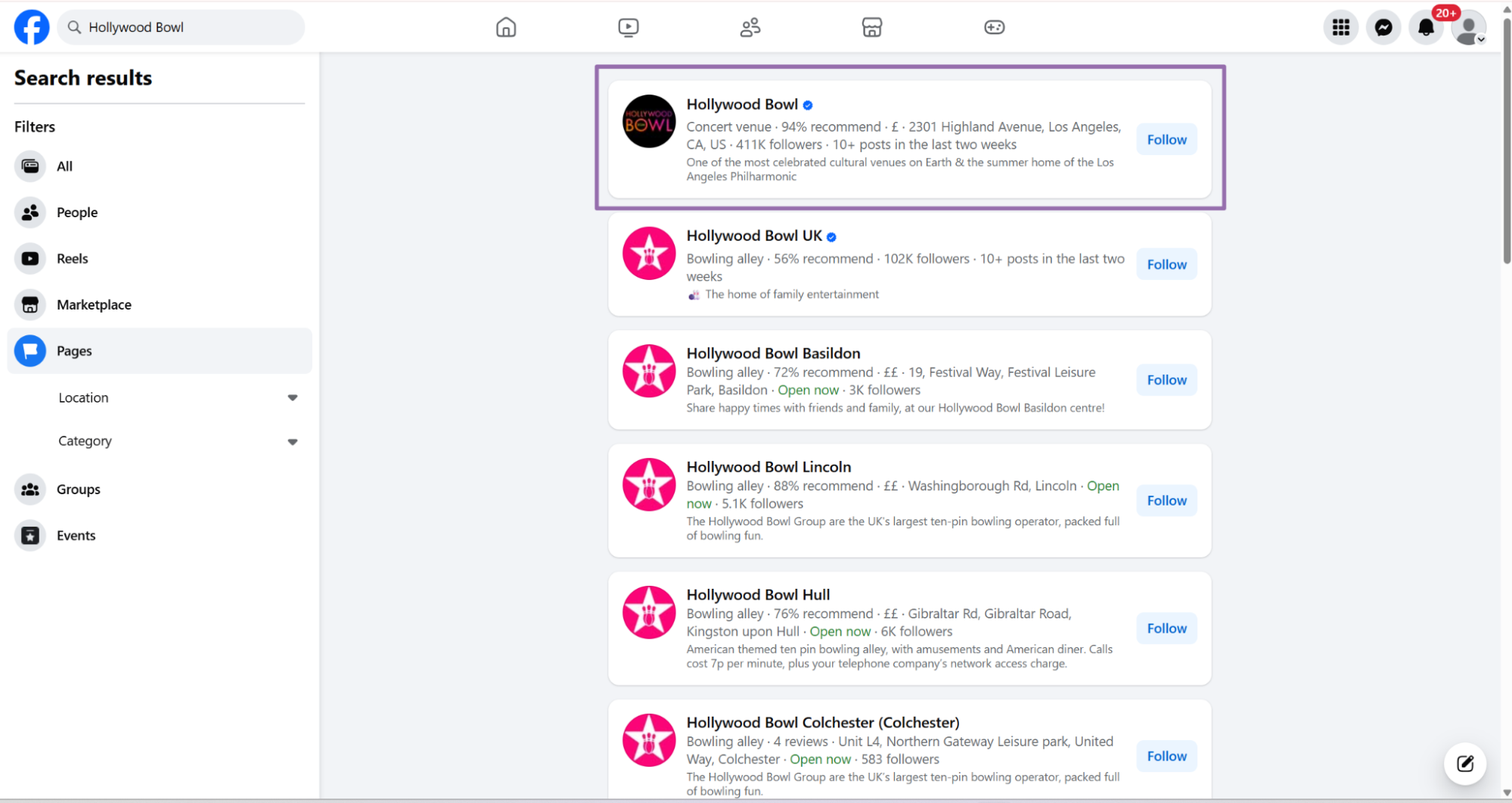Open Hollywood Bowl Colchester (Colchester) title link
This screenshot has width=1512, height=803.
823,723
